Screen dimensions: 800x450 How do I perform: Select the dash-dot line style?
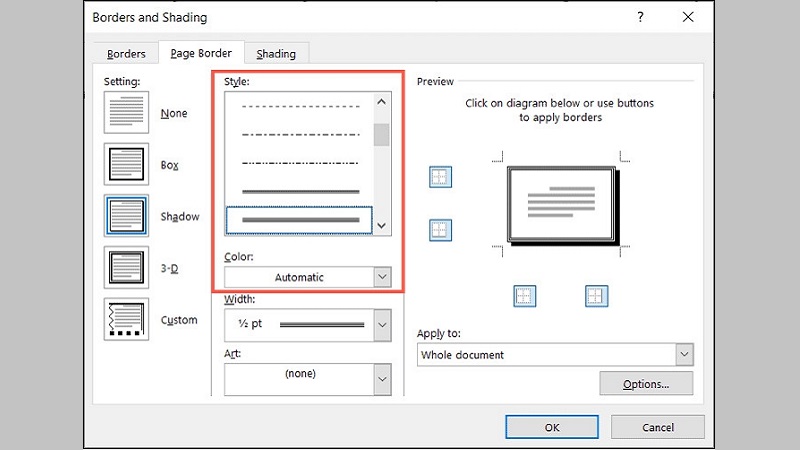pos(301,135)
